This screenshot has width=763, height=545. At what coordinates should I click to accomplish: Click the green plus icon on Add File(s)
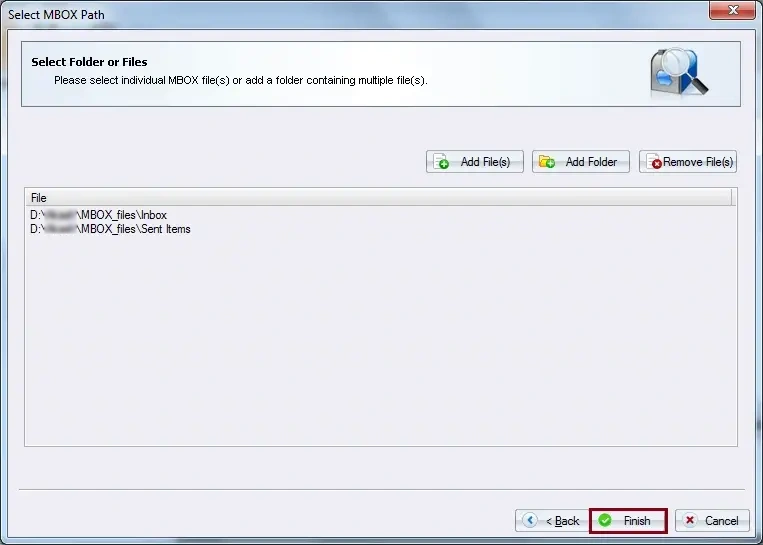coord(442,162)
